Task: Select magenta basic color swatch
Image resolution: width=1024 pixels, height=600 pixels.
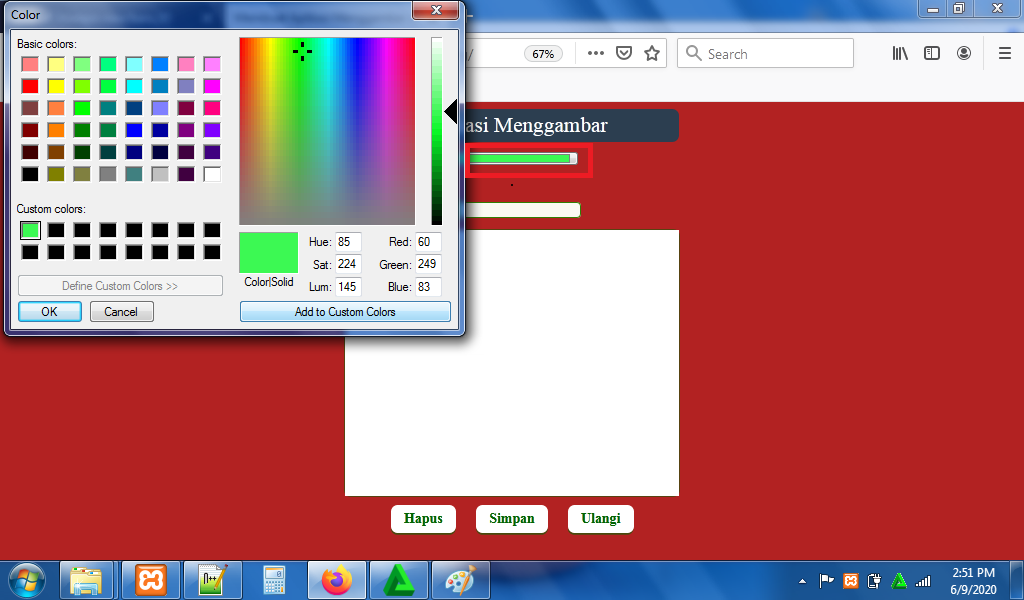Action: coord(212,86)
